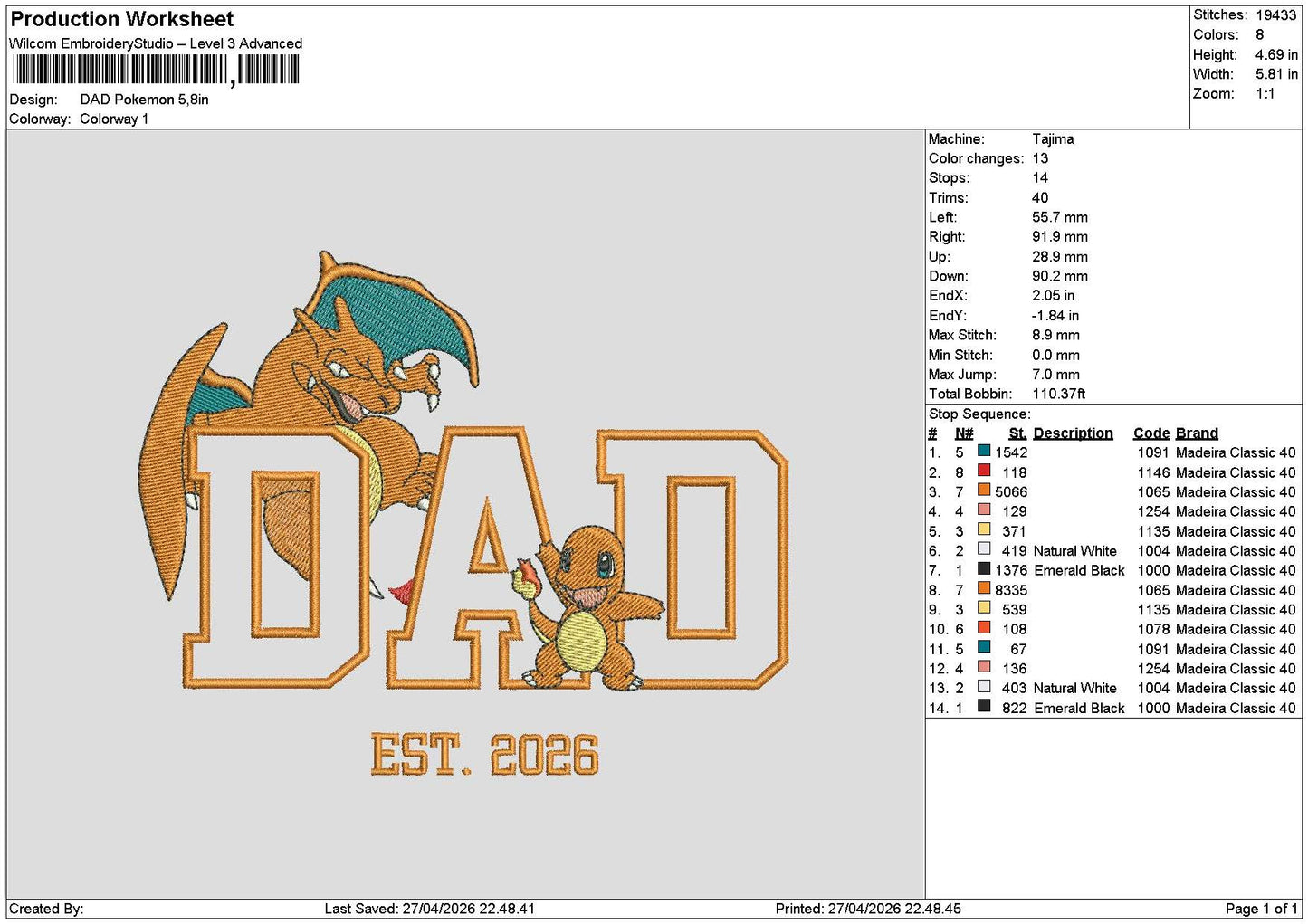This screenshot has width=1308, height=924.
Task: Click the Right value '91.9 mm'
Action: (x=1060, y=237)
